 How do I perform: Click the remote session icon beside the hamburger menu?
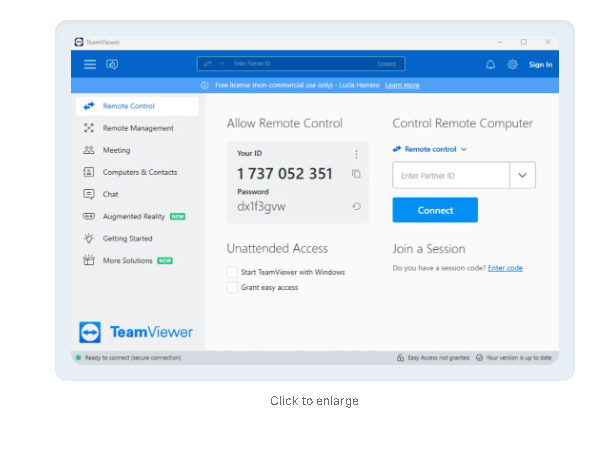(x=112, y=64)
